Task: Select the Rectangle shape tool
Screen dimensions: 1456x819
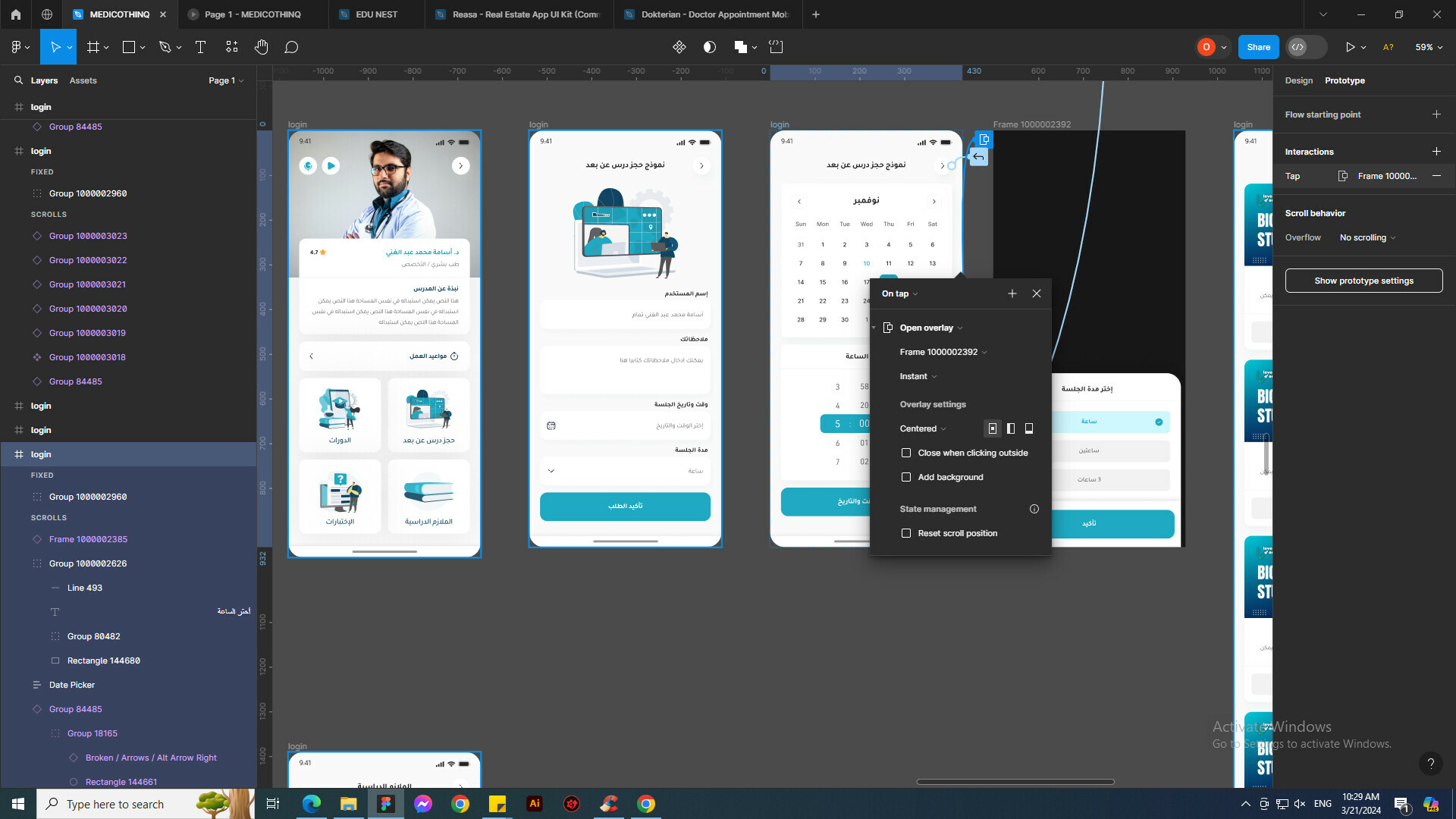Action: pyautogui.click(x=129, y=47)
